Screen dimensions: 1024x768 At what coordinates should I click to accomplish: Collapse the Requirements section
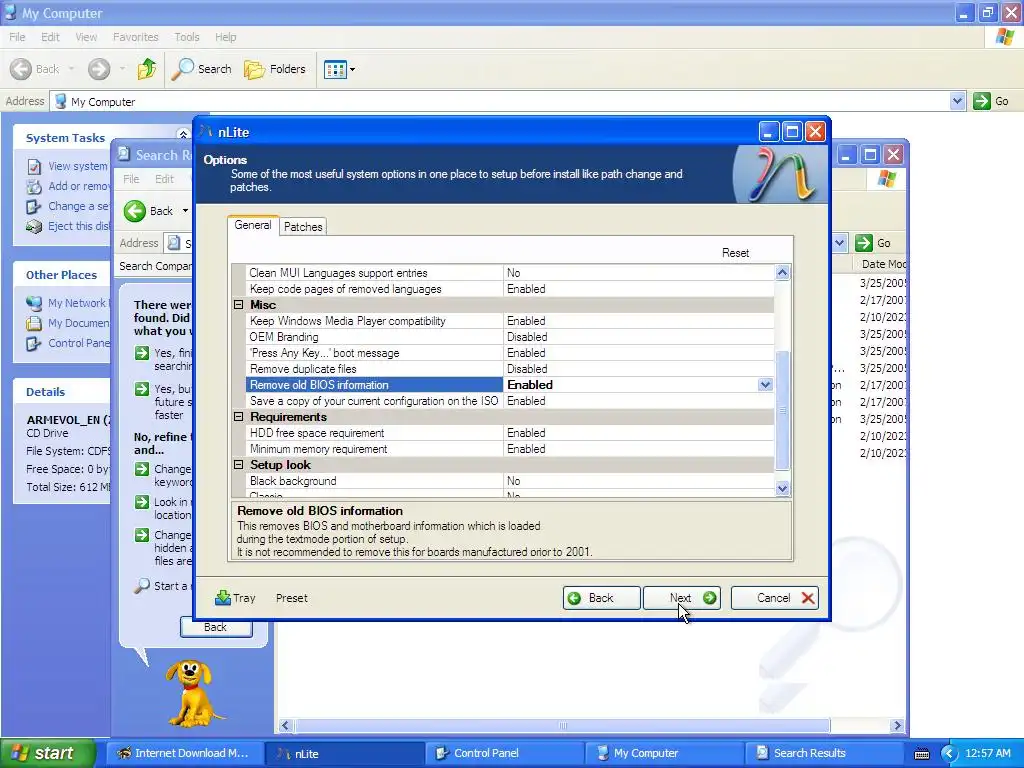point(239,417)
